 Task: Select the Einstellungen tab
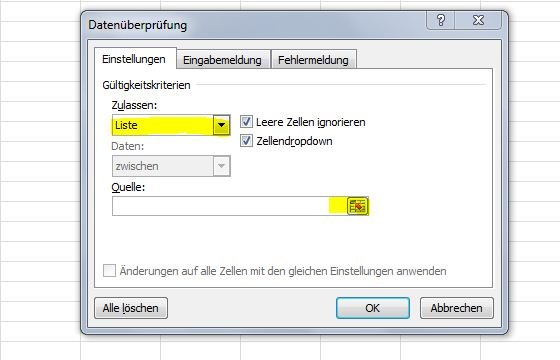(x=134, y=59)
